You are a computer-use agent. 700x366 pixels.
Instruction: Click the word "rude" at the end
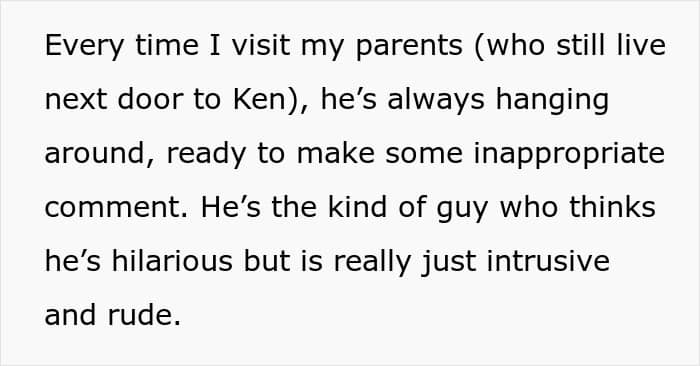[x=141, y=314]
